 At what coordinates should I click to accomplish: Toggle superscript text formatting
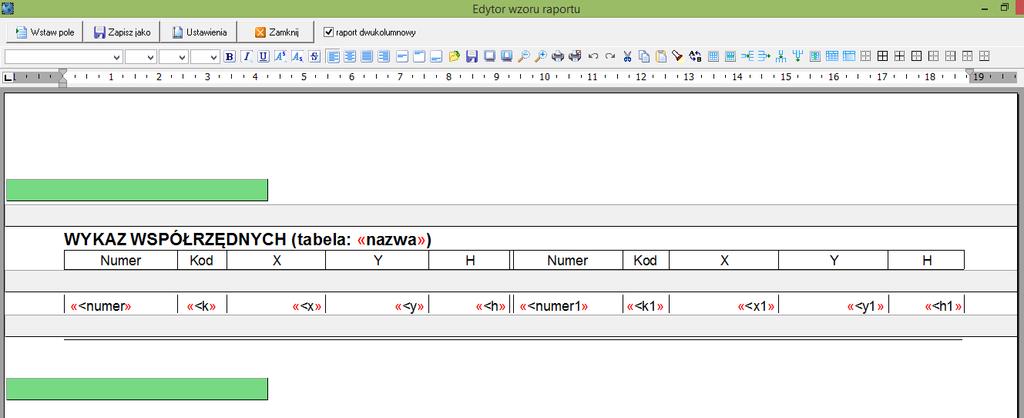280,56
